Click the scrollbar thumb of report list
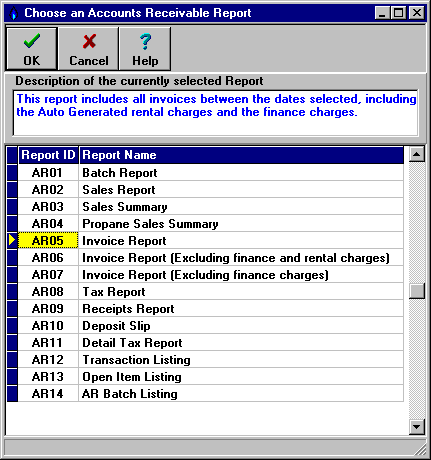Screen dimensions: 431x460 tap(417, 291)
